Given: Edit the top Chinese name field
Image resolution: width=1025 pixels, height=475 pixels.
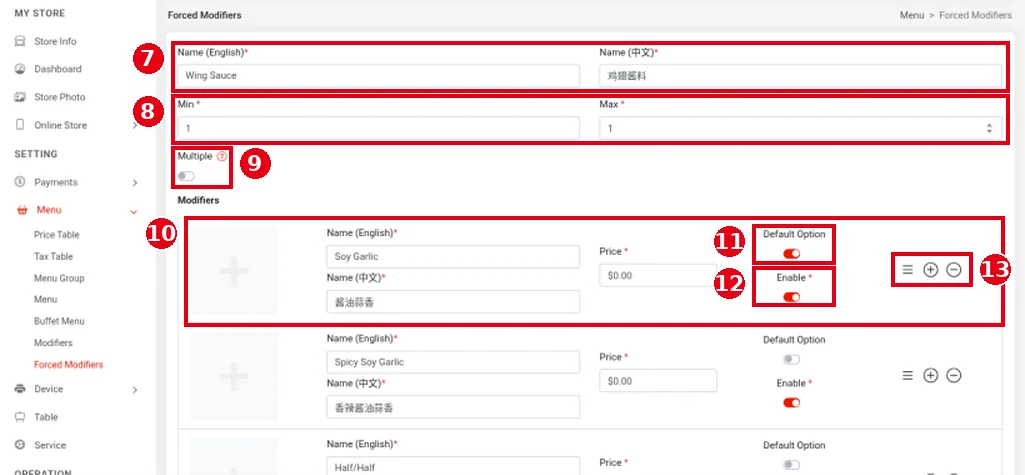Looking at the screenshot, I should pos(800,75).
